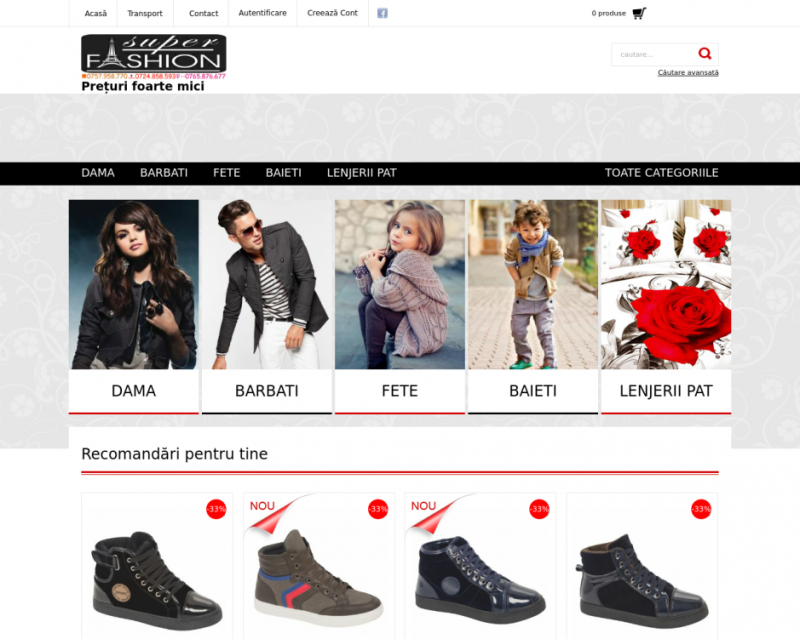Go to the Transport page
Viewport: 800px width, 639px height.
pyautogui.click(x=145, y=13)
